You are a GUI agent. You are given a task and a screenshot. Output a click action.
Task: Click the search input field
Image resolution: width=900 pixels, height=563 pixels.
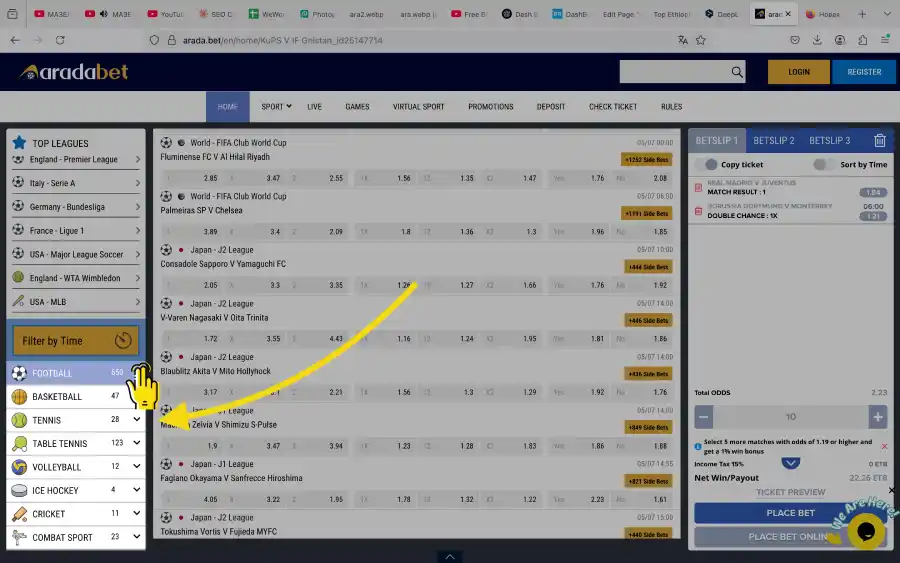[675, 72]
